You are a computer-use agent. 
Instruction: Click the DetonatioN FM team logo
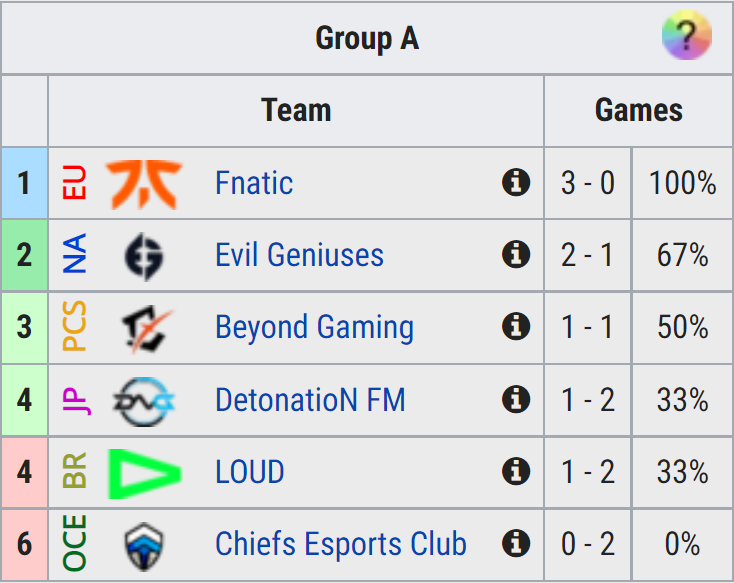tap(144, 401)
